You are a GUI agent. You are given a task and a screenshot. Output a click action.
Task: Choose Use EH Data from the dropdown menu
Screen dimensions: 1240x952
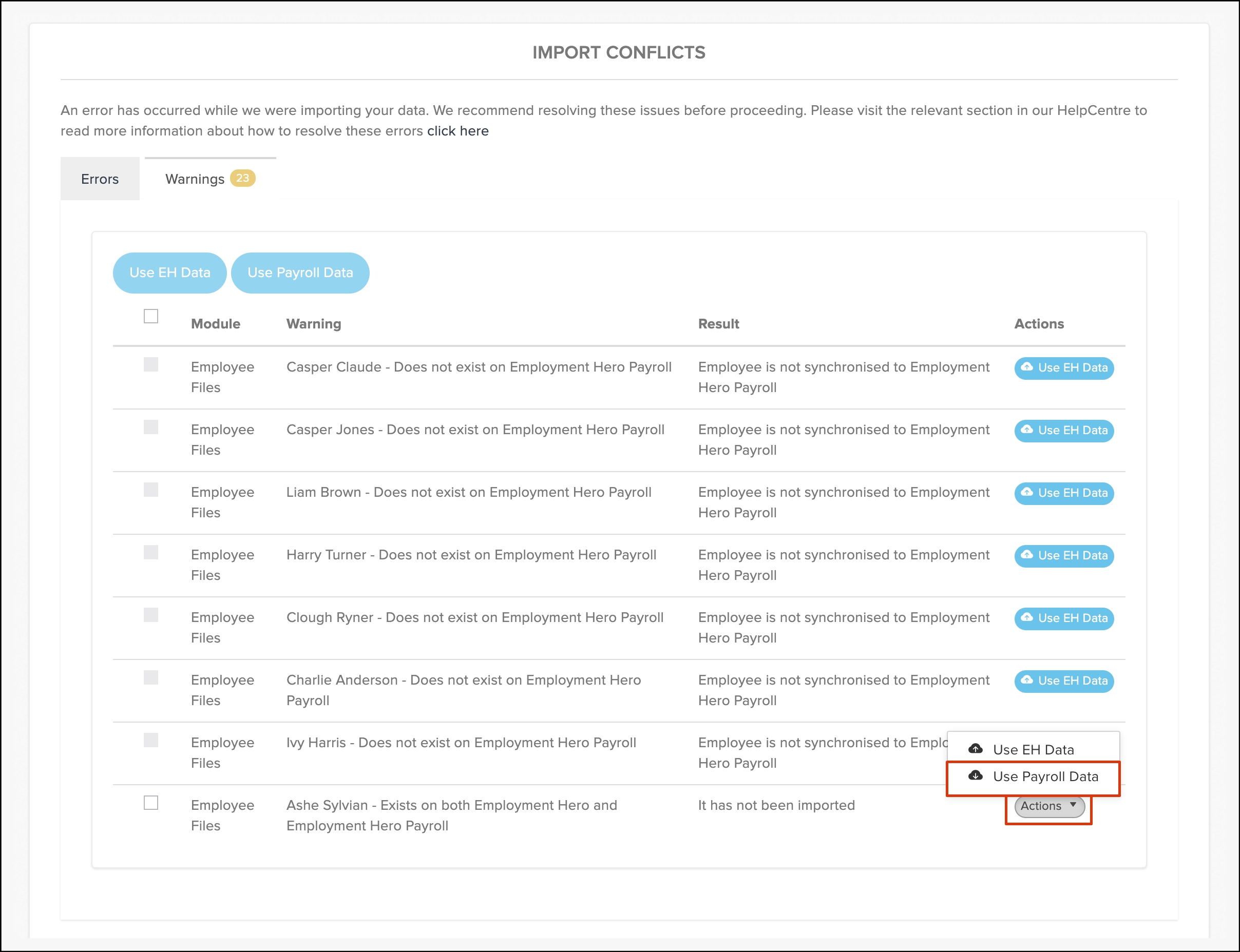[1033, 750]
